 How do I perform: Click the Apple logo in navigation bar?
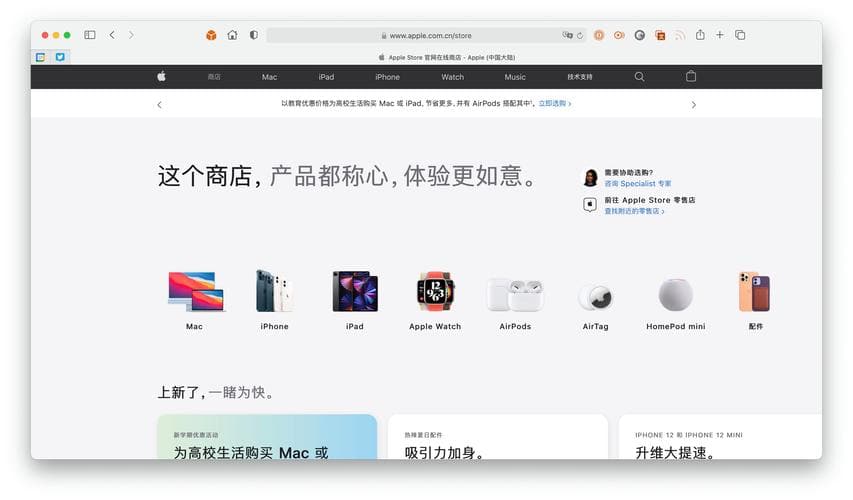pos(161,77)
